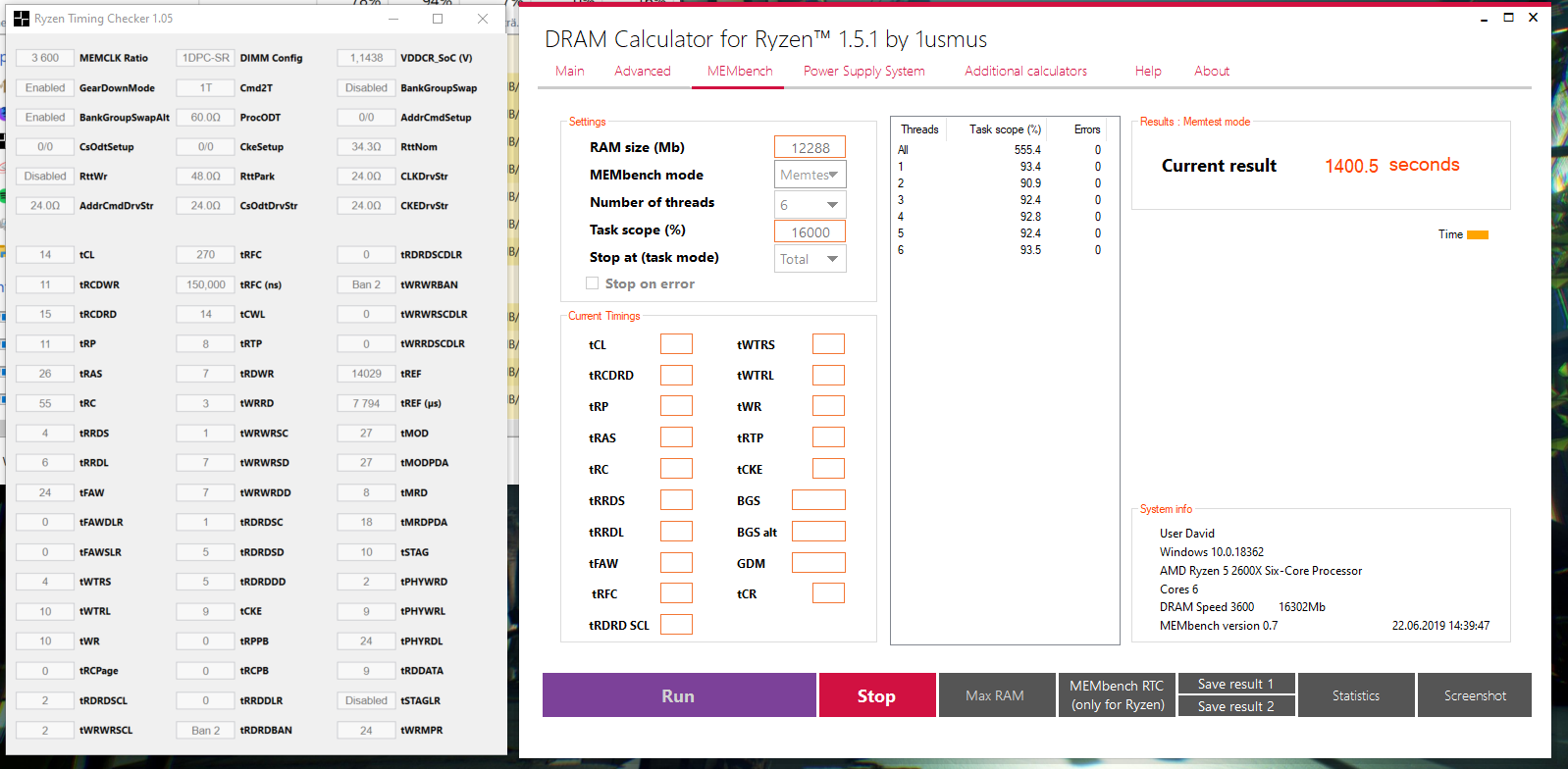The width and height of the screenshot is (1568, 769).
Task: Click the tRCDRD field in Current Timings
Action: (x=676, y=376)
